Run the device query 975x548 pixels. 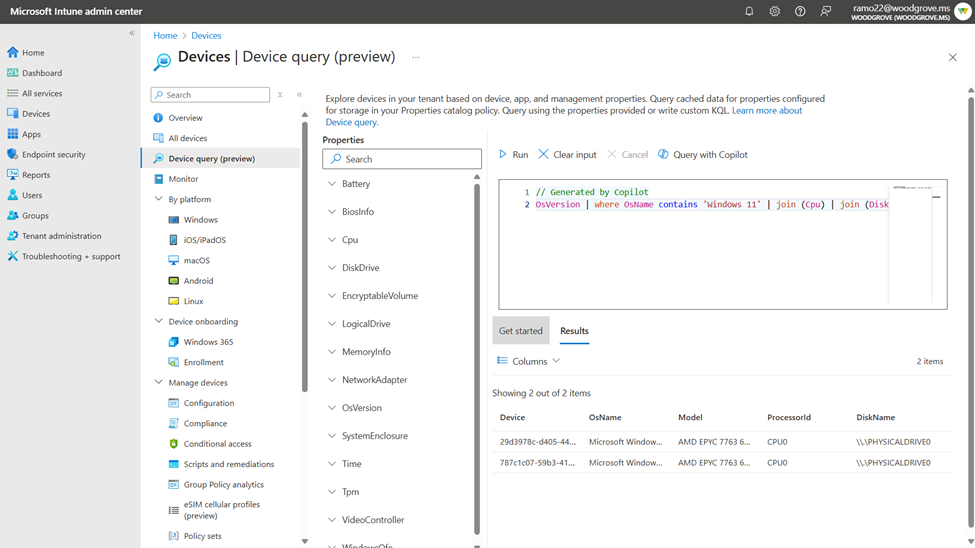click(x=514, y=154)
